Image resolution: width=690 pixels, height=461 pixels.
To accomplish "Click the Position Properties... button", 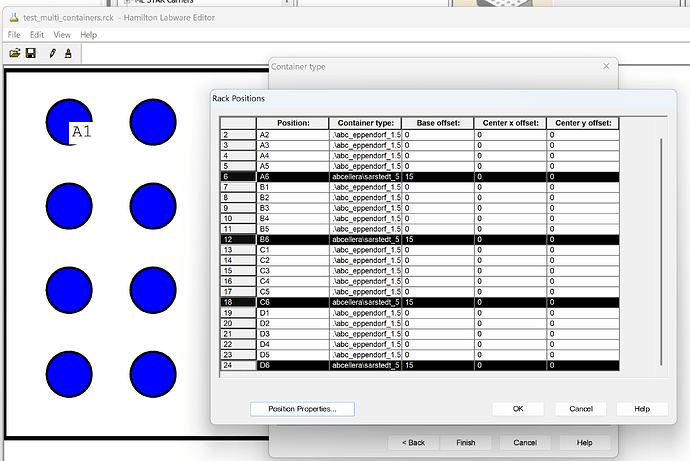I will point(302,409).
